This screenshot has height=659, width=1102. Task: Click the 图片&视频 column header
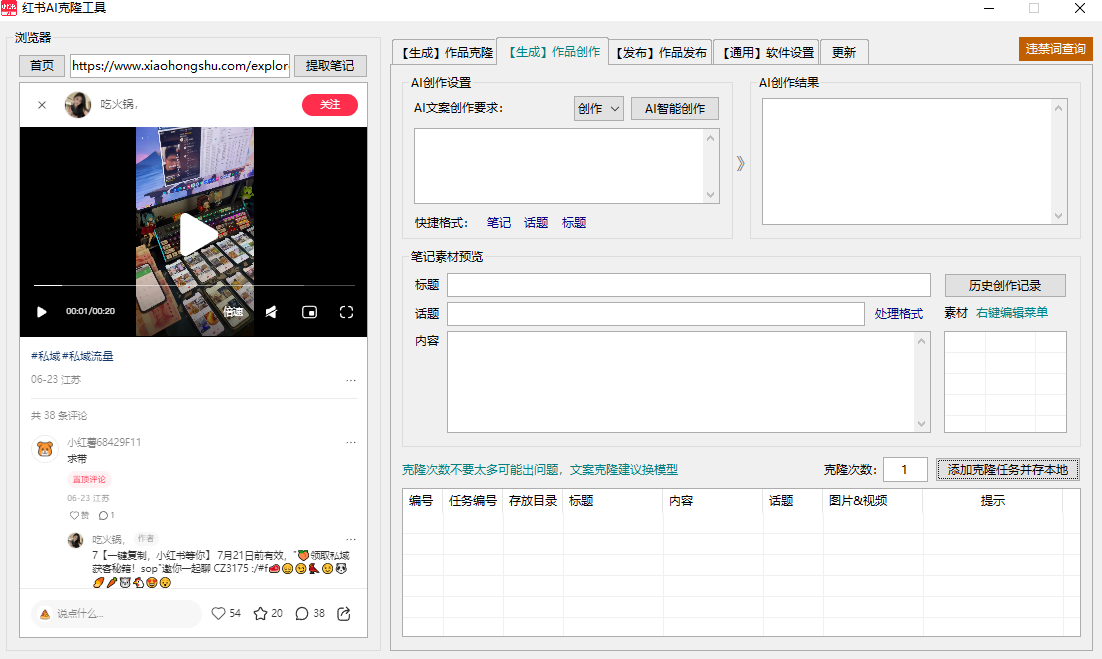(872, 501)
